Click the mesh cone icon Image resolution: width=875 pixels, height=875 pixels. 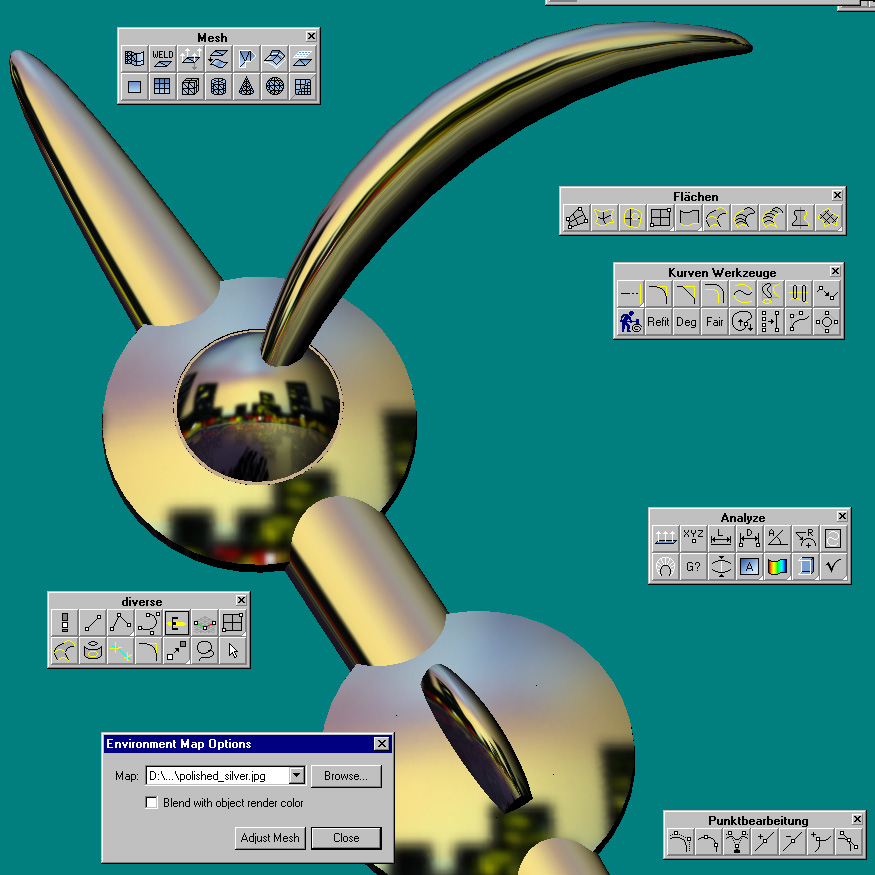[x=246, y=86]
